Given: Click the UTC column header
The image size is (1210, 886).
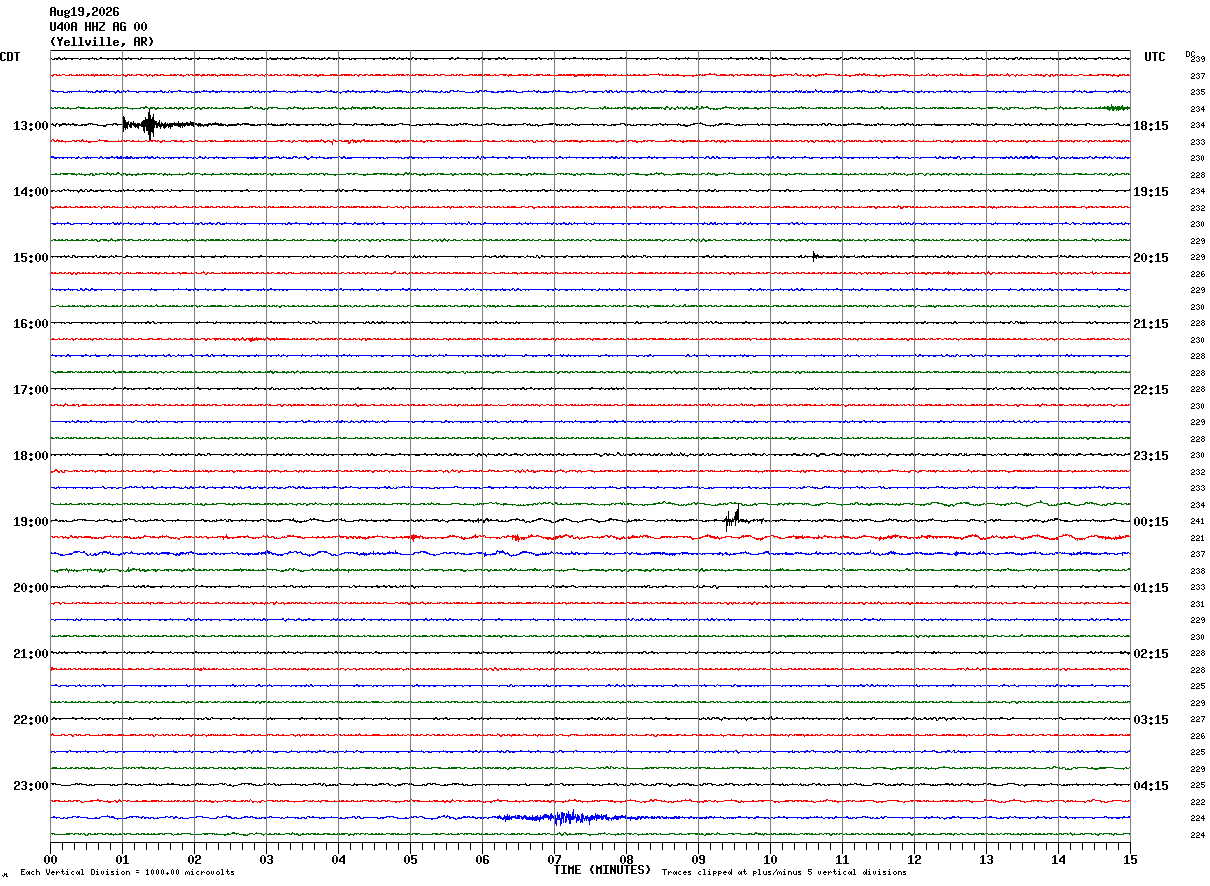Looking at the screenshot, I should point(1155,57).
